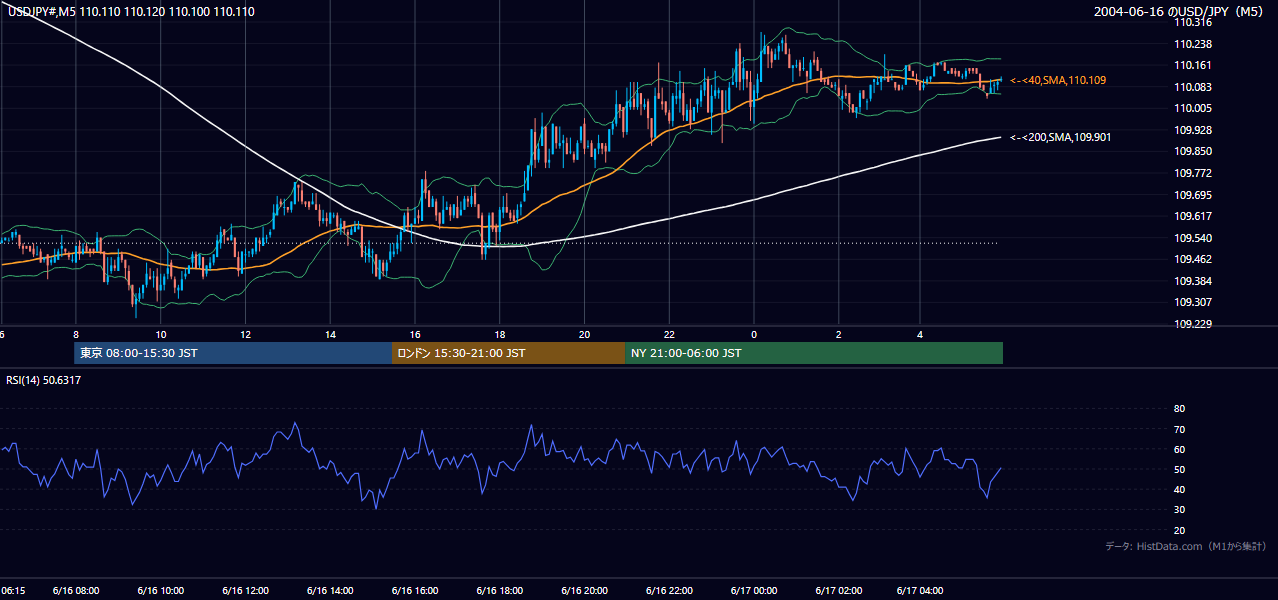Click the RSI scale 60 level label
This screenshot has height=600, width=1278.
1179,449
